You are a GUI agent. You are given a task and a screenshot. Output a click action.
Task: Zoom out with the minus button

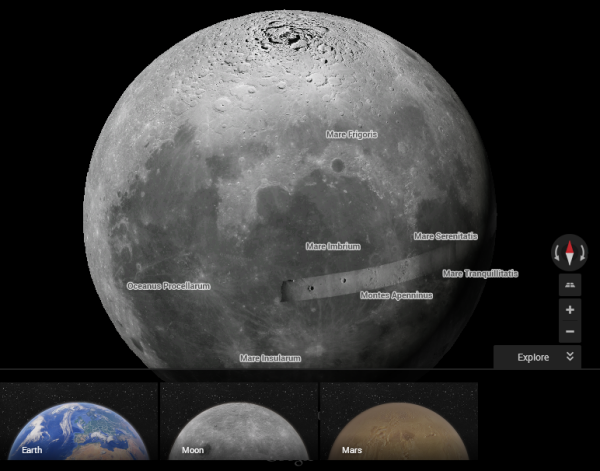click(x=569, y=332)
